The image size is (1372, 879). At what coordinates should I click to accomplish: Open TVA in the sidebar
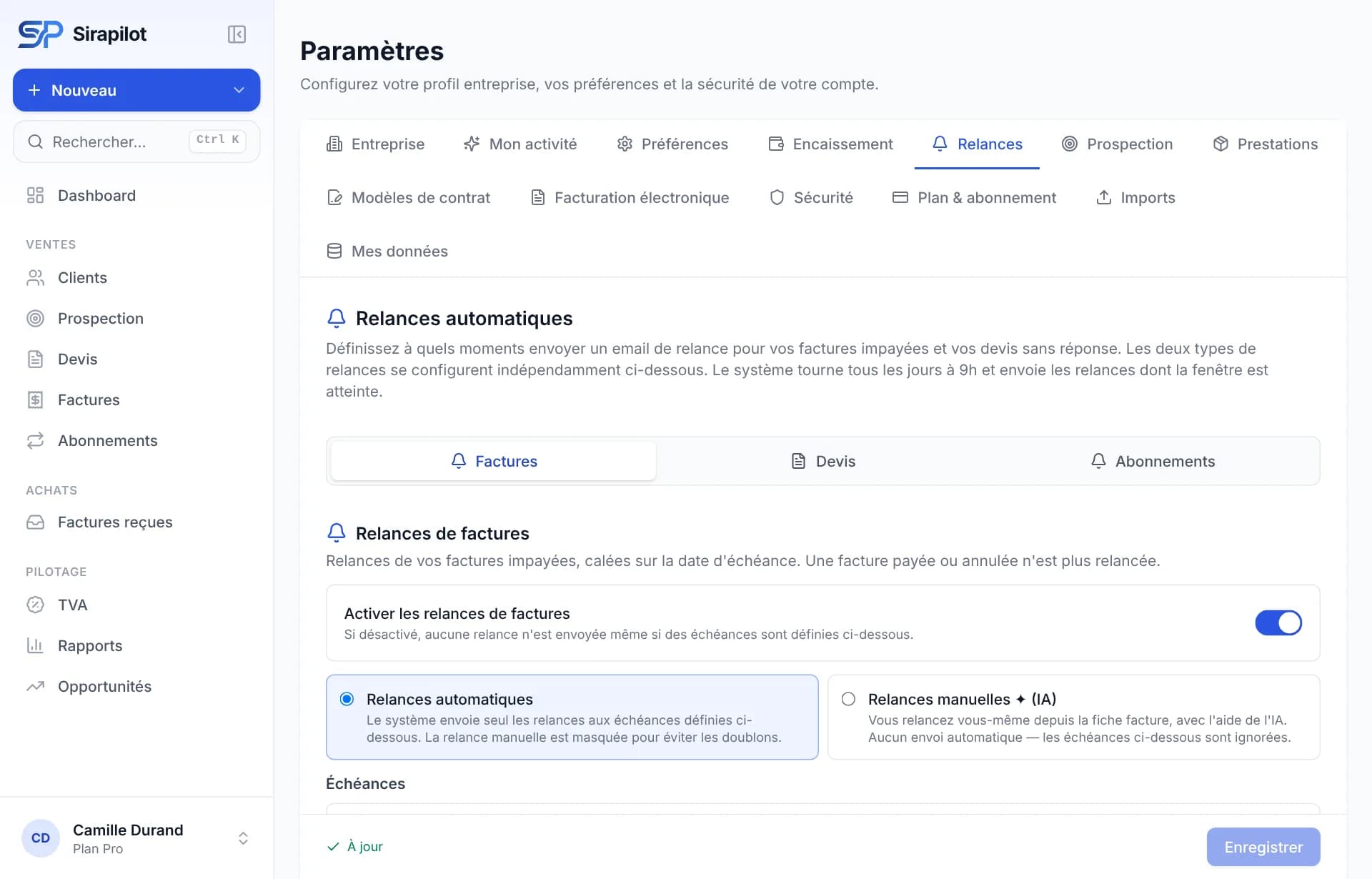pyautogui.click(x=136, y=605)
